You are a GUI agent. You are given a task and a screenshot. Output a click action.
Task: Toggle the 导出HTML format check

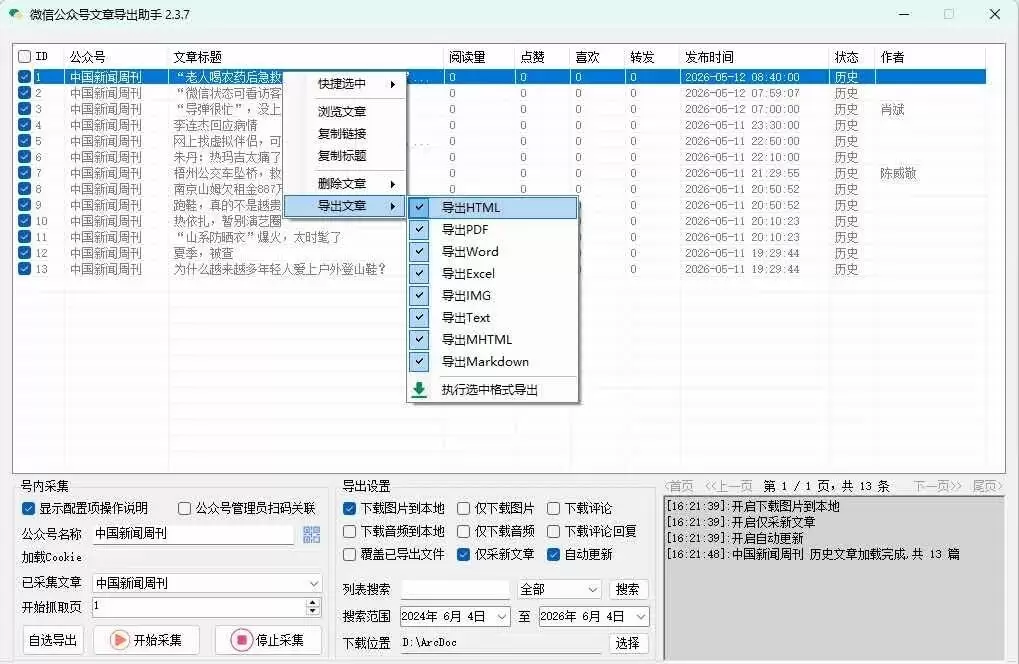pyautogui.click(x=420, y=207)
